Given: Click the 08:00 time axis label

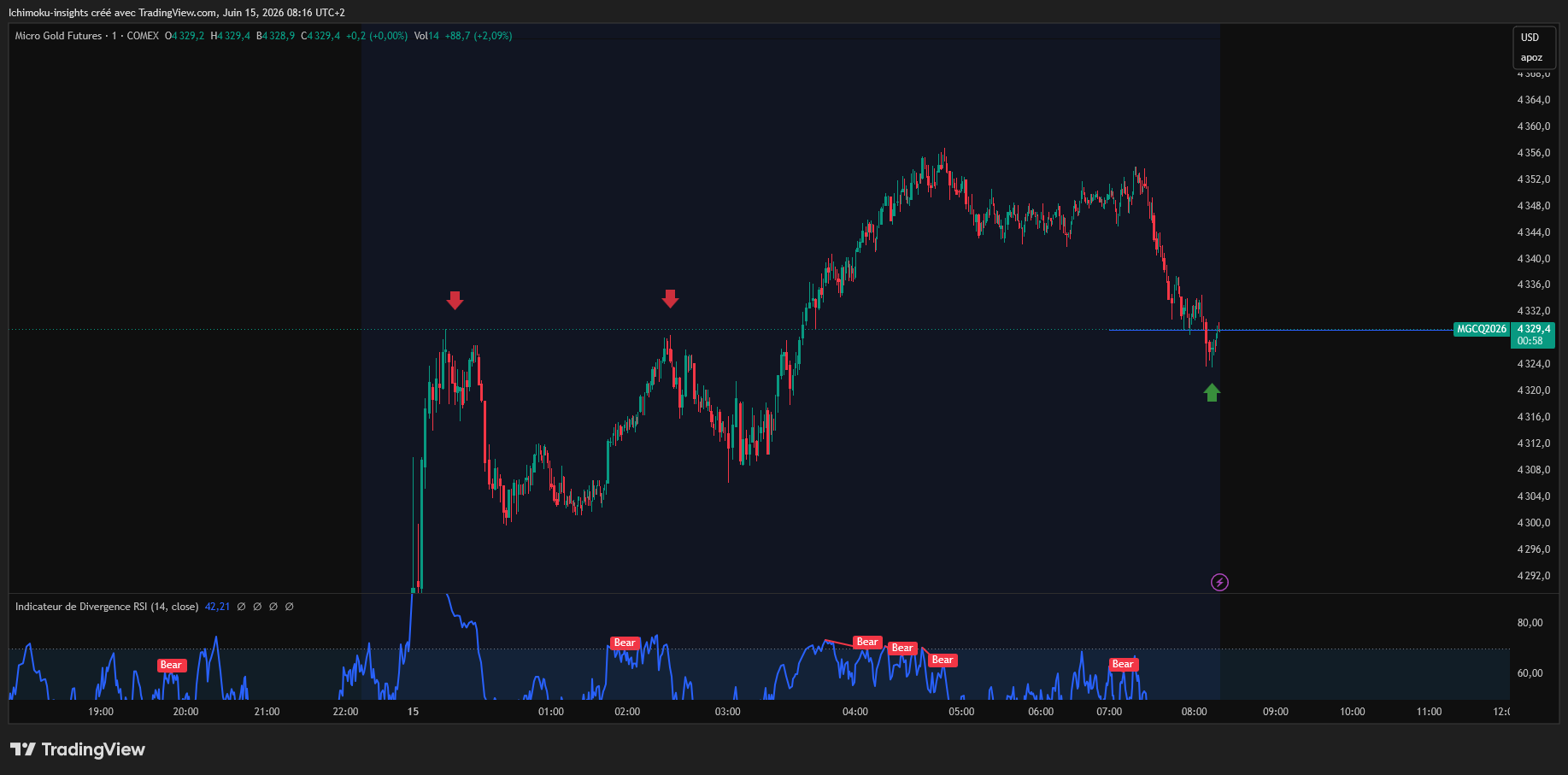Looking at the screenshot, I should 1195,712.
